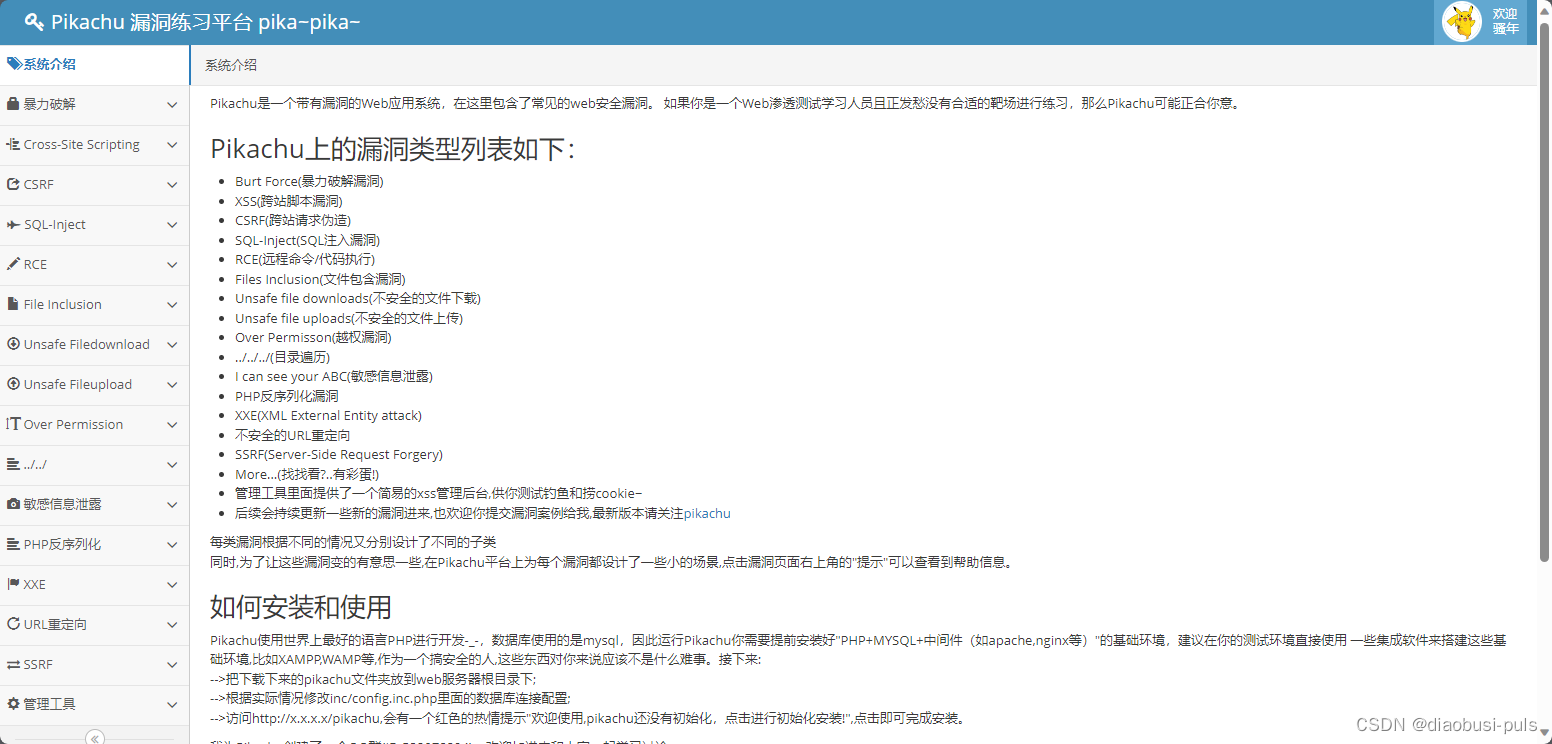Click the 系统介绍 breadcrumb label
Viewport: 1552px width, 744px height.
(231, 65)
